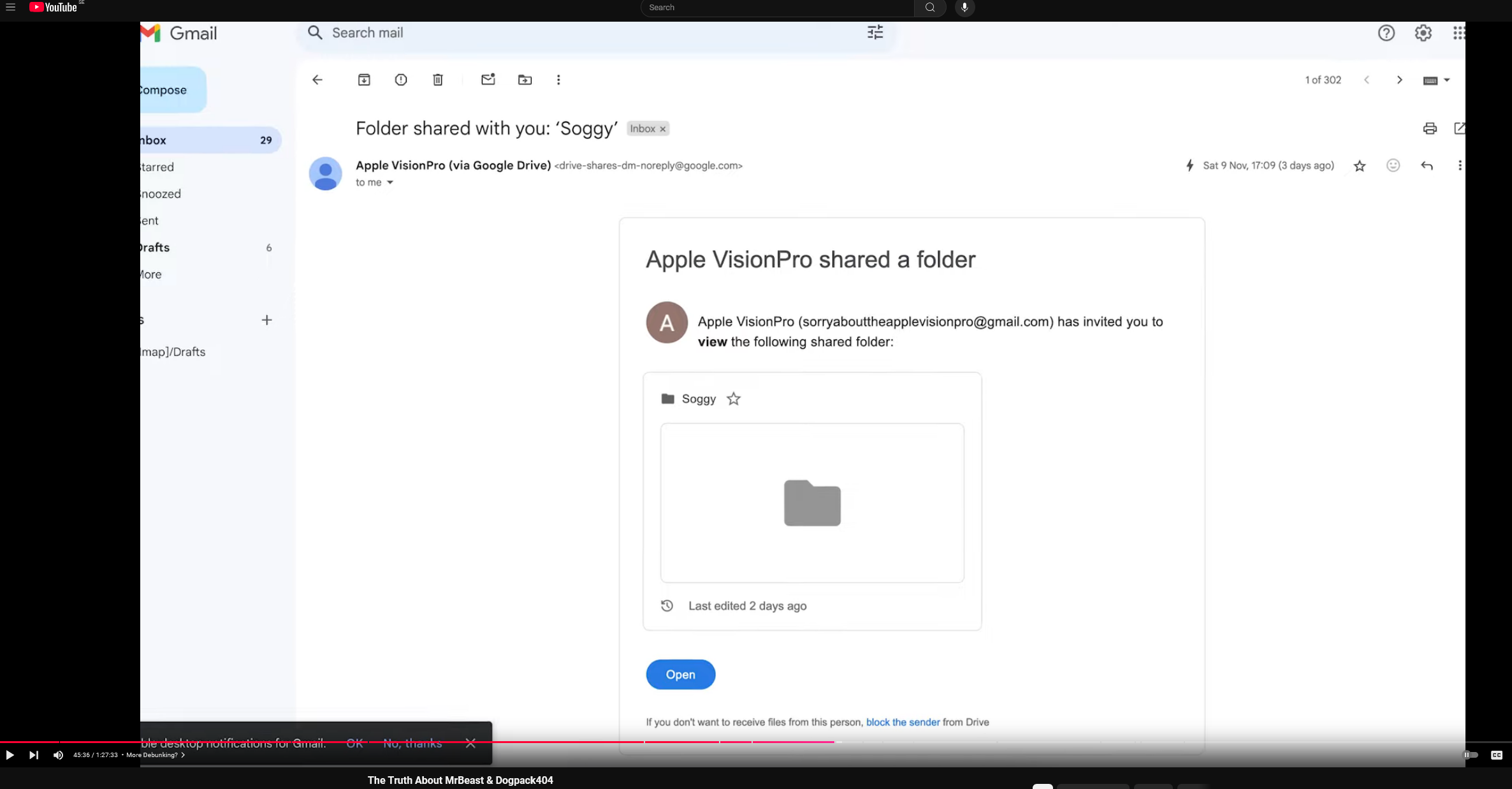Star this email message
The height and width of the screenshot is (789, 1512).
point(1360,166)
